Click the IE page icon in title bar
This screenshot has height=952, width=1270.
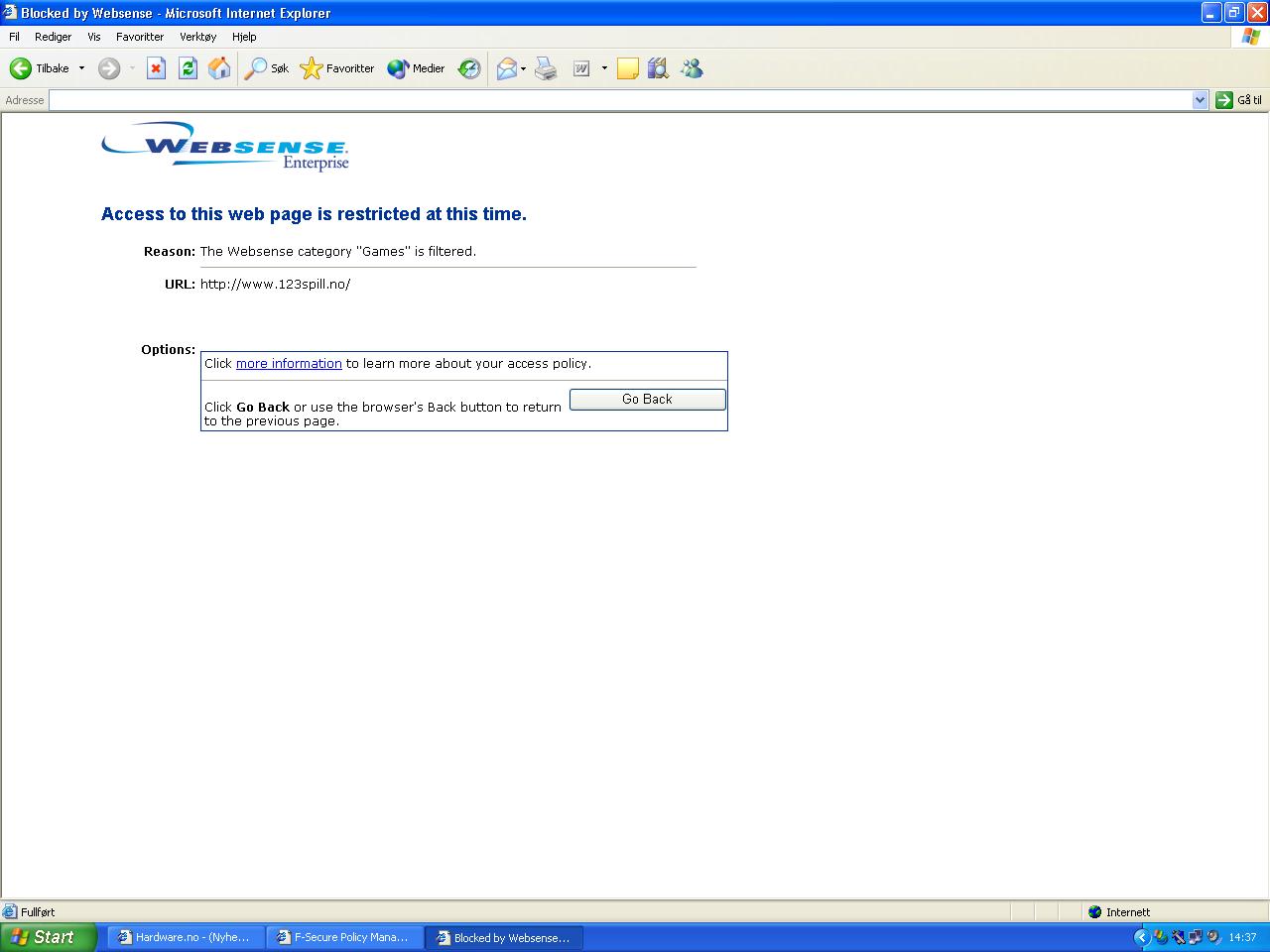[x=10, y=13]
